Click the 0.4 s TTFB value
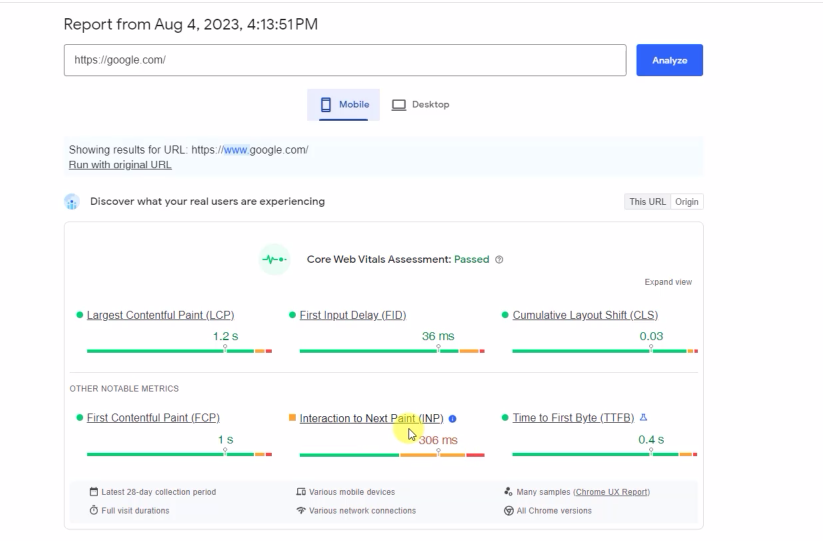Viewport: 823px width, 541px height. (651, 440)
